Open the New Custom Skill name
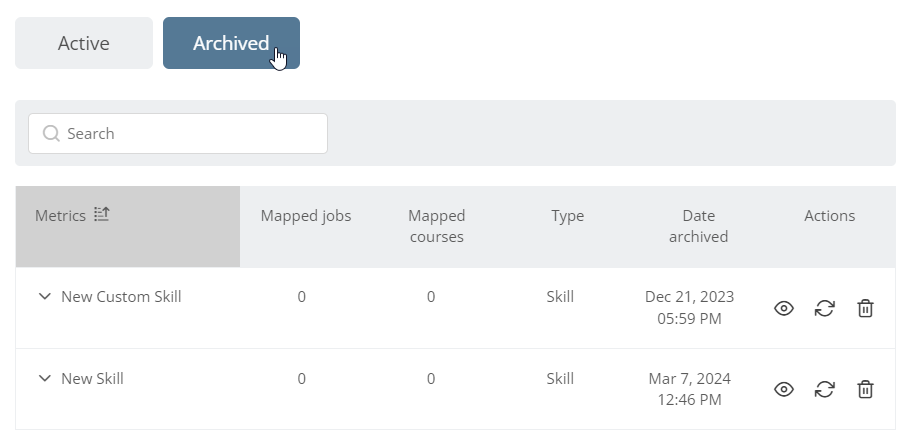 click(x=122, y=297)
